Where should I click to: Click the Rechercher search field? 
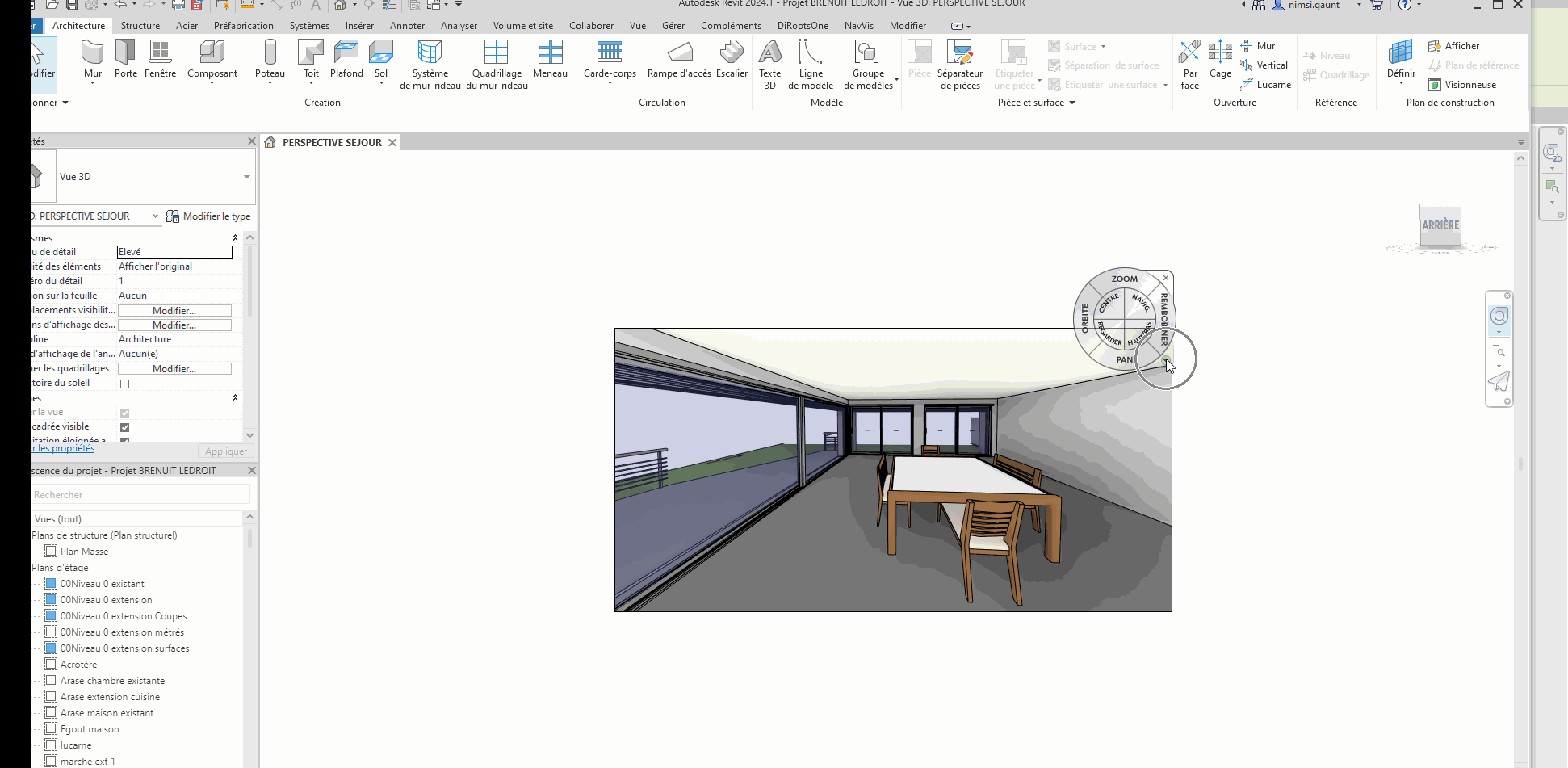coord(139,495)
